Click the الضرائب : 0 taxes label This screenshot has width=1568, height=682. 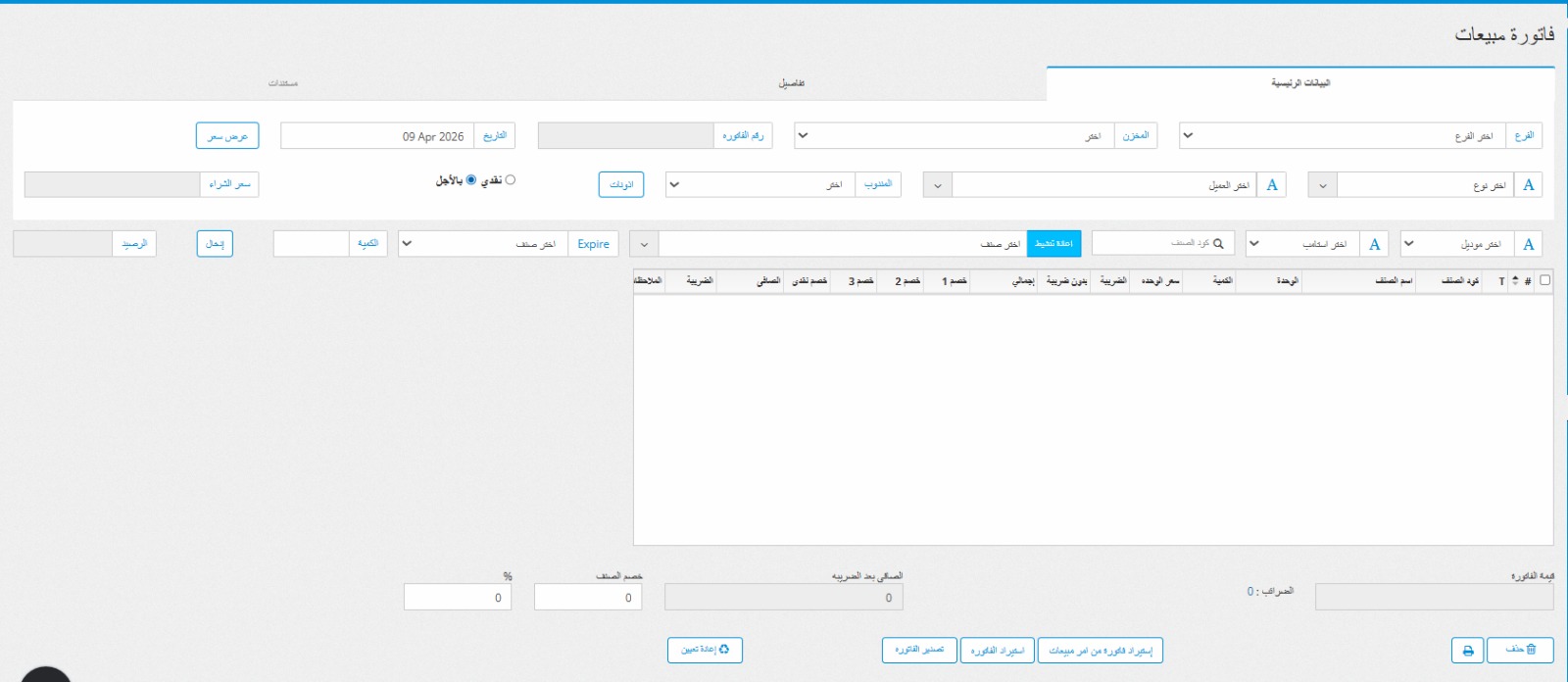1270,591
